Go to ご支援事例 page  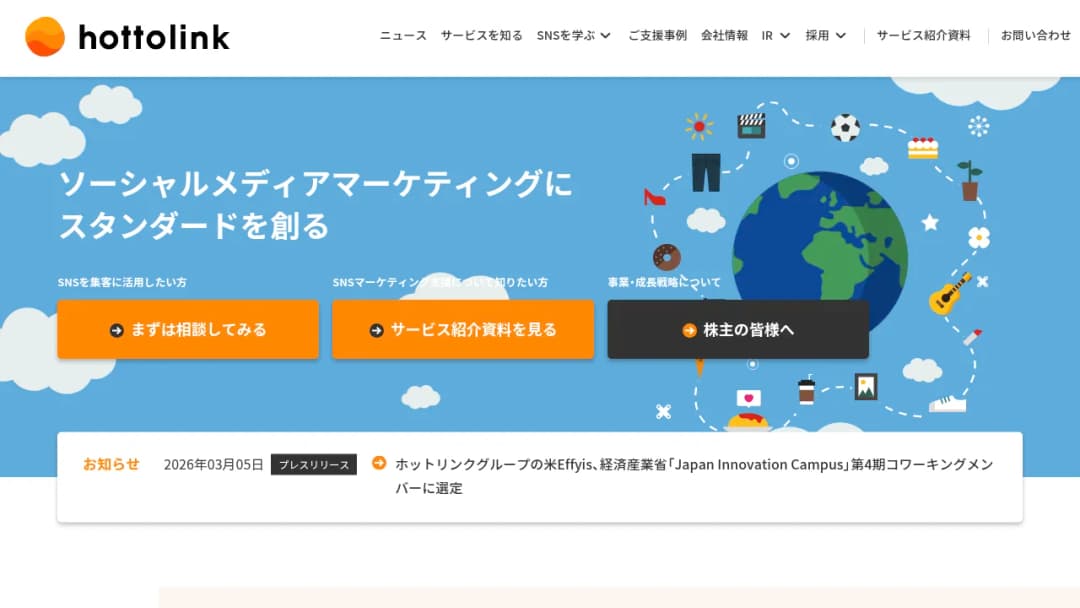[657, 35]
